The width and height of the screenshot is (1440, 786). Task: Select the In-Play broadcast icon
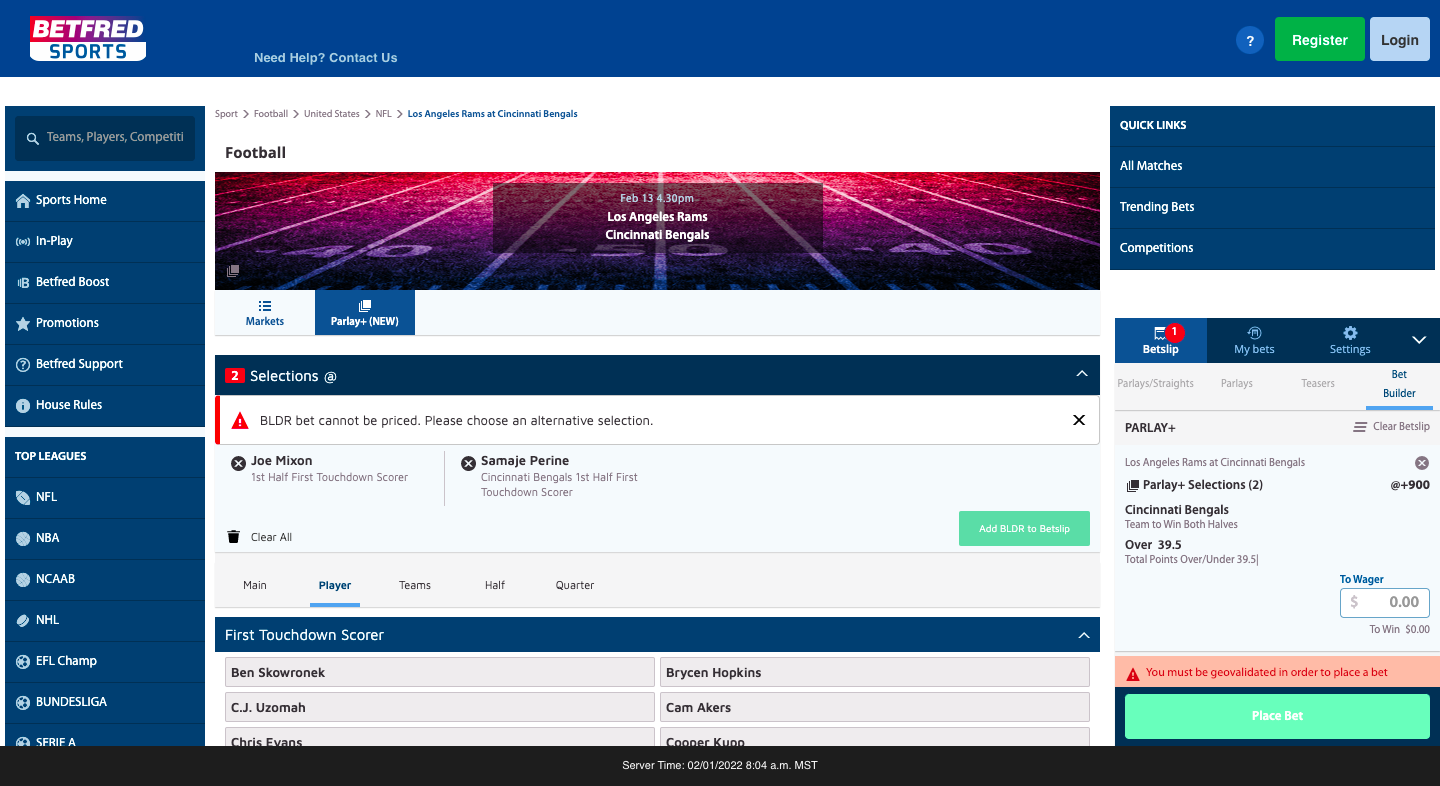click(x=24, y=241)
